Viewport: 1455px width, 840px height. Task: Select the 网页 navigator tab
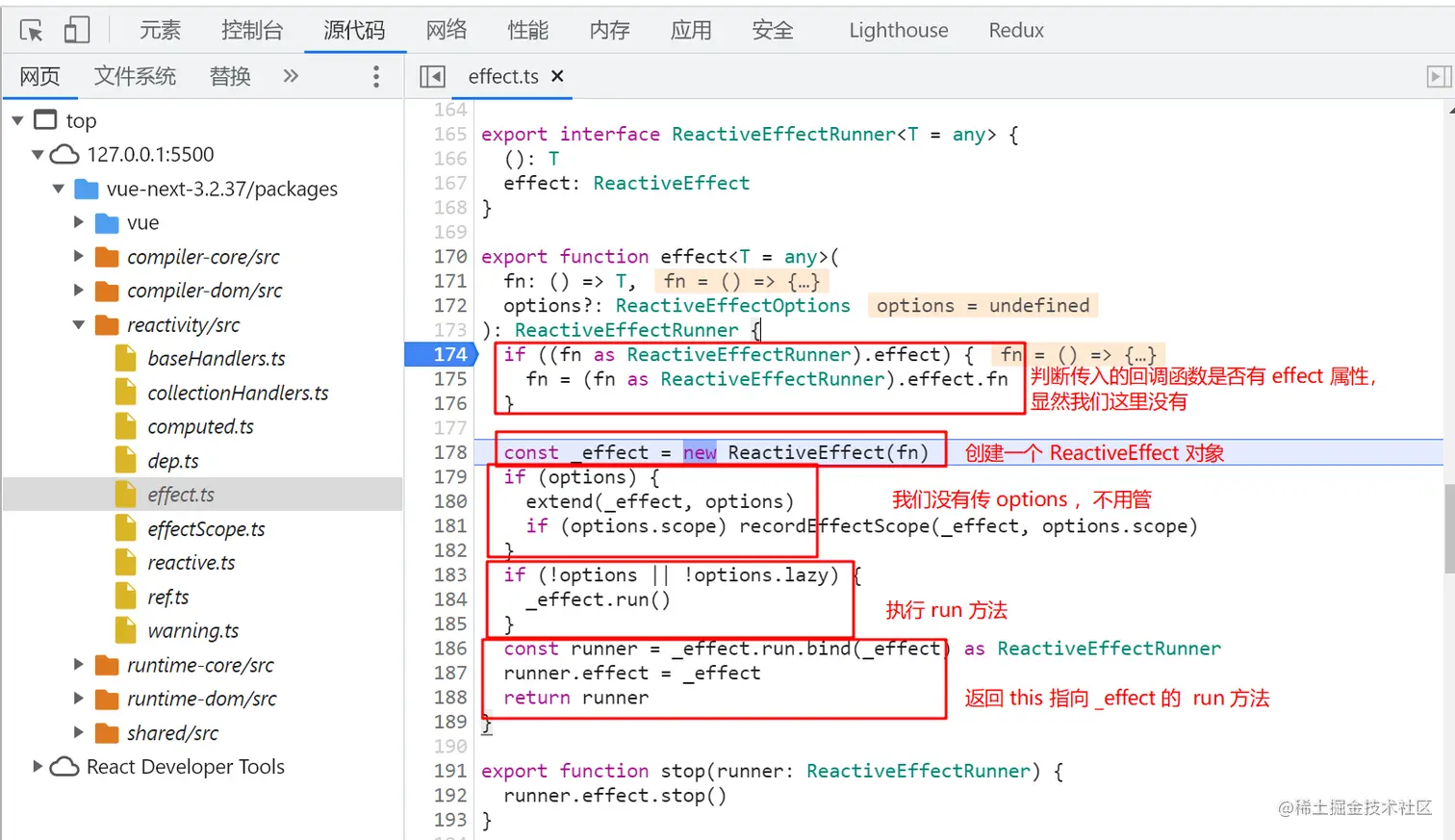tap(39, 77)
